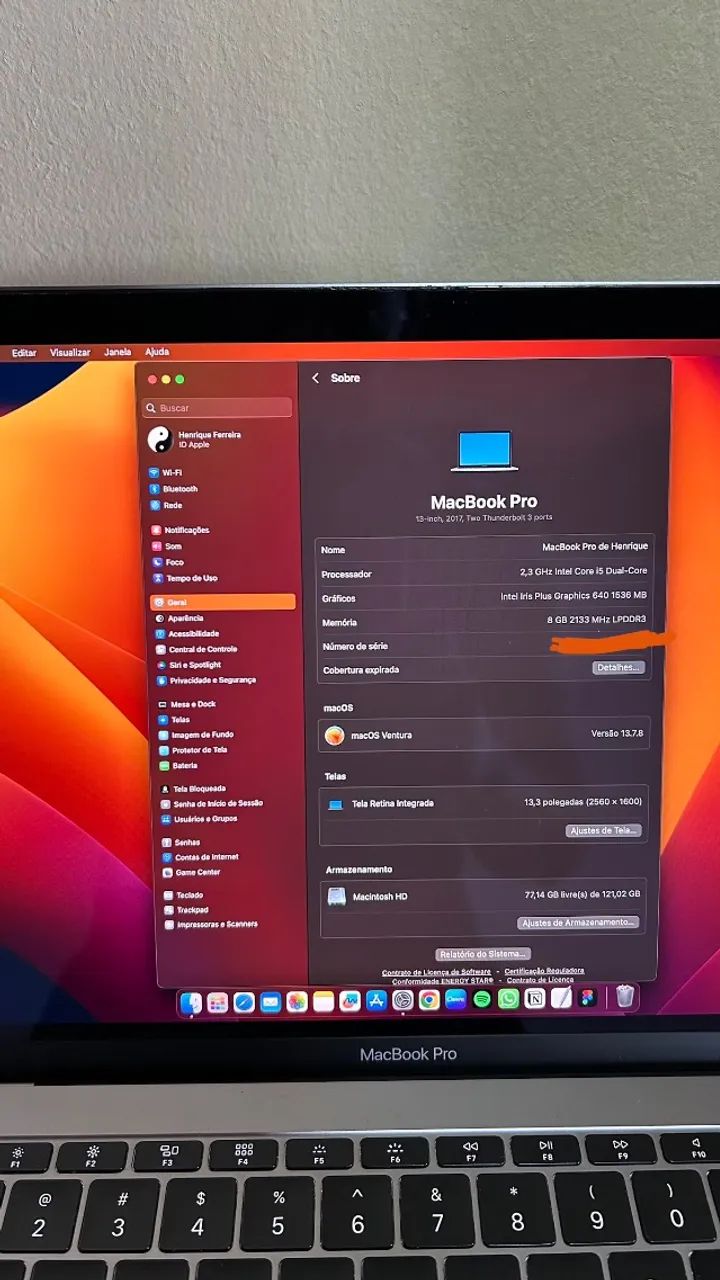This screenshot has width=720, height=1280.
Task: Open Impressoras e Scanners in sidebar
Action: click(x=211, y=924)
